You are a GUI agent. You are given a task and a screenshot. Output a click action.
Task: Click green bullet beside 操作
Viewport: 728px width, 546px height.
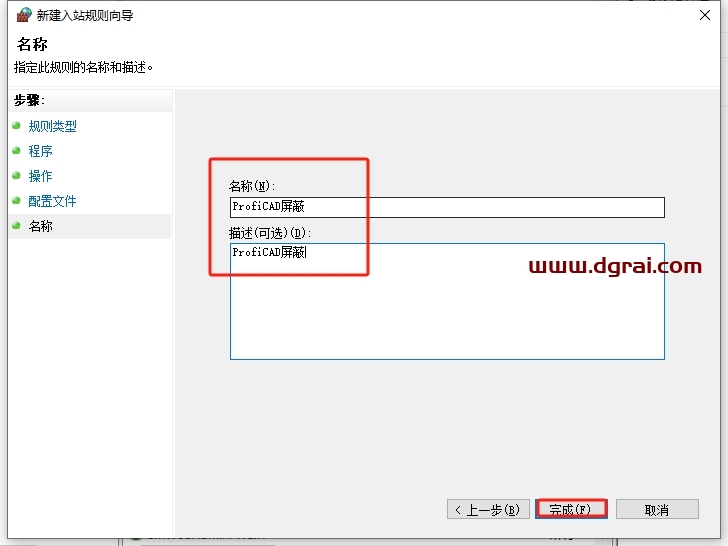coord(17,176)
